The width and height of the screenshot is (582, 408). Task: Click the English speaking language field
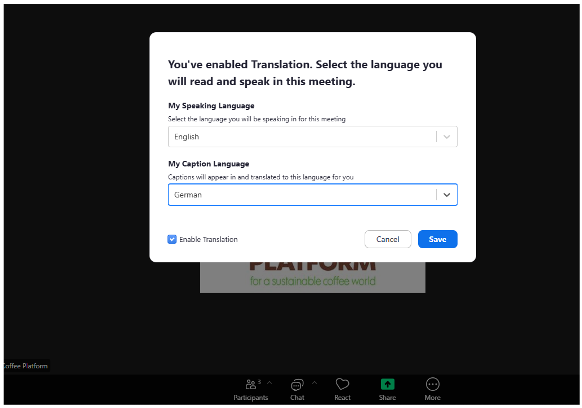click(313, 137)
